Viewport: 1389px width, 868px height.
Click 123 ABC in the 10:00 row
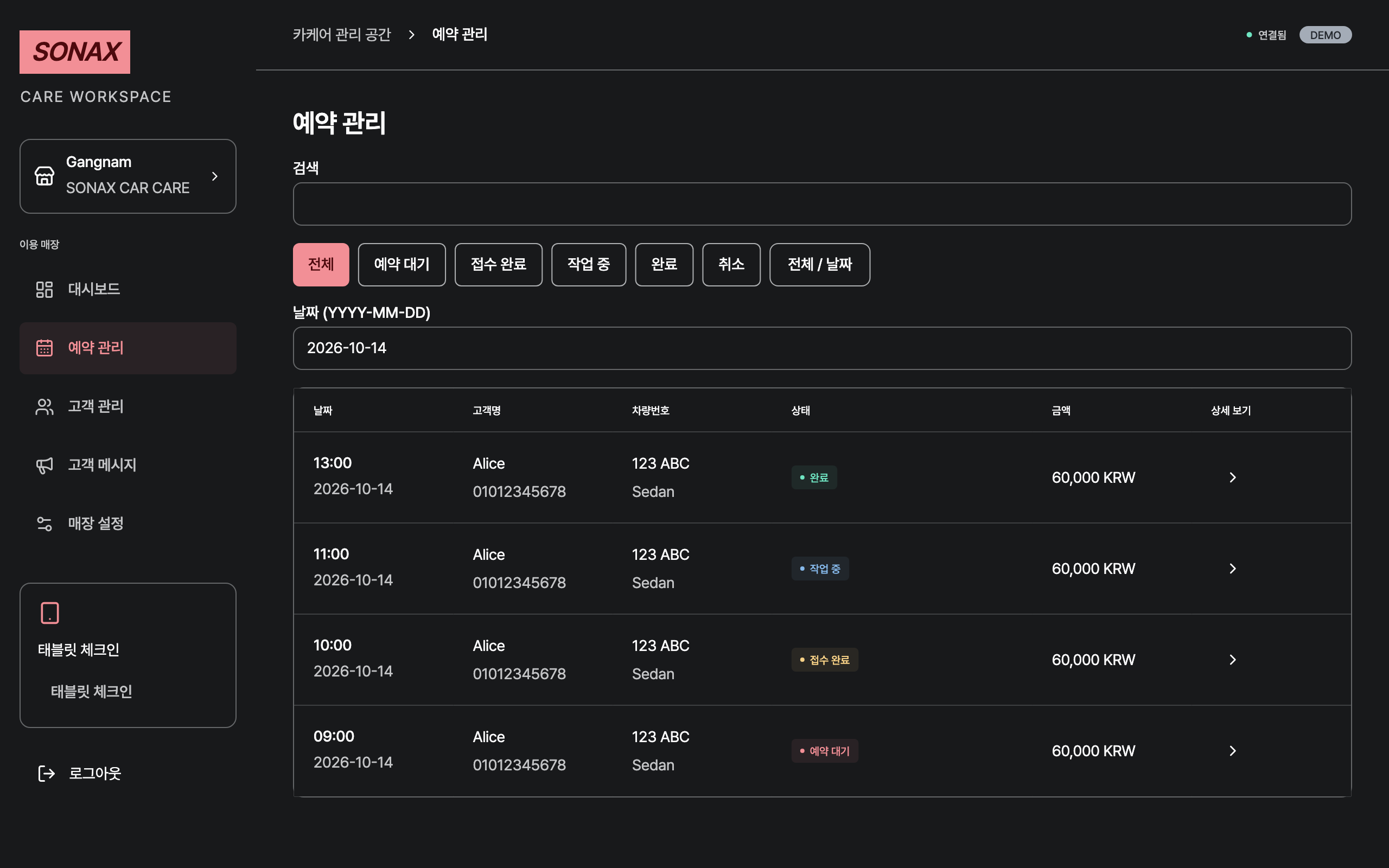click(660, 646)
